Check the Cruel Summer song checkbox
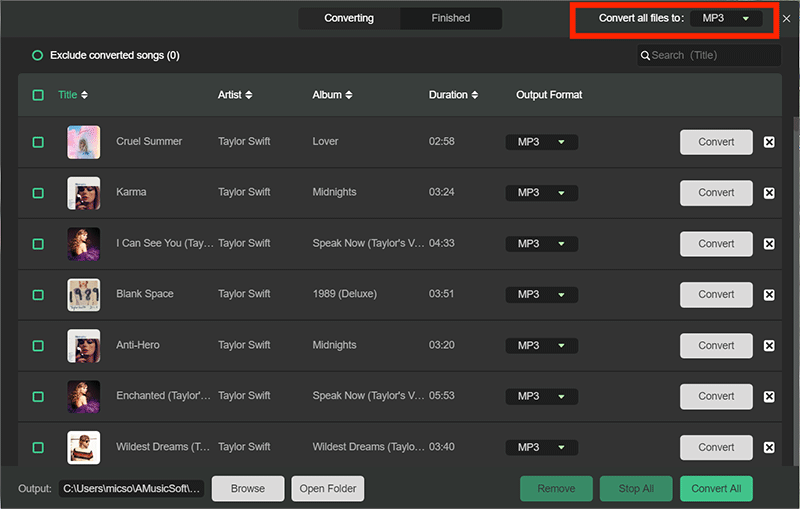Viewport: 800px width, 509px height. pos(38,142)
